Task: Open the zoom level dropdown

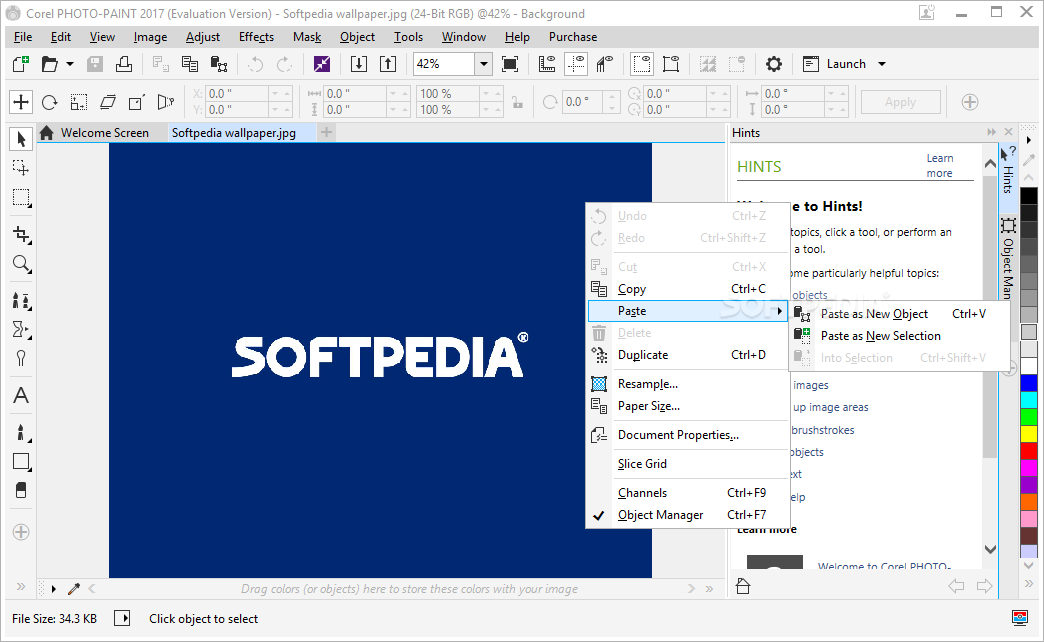Action: (484, 64)
